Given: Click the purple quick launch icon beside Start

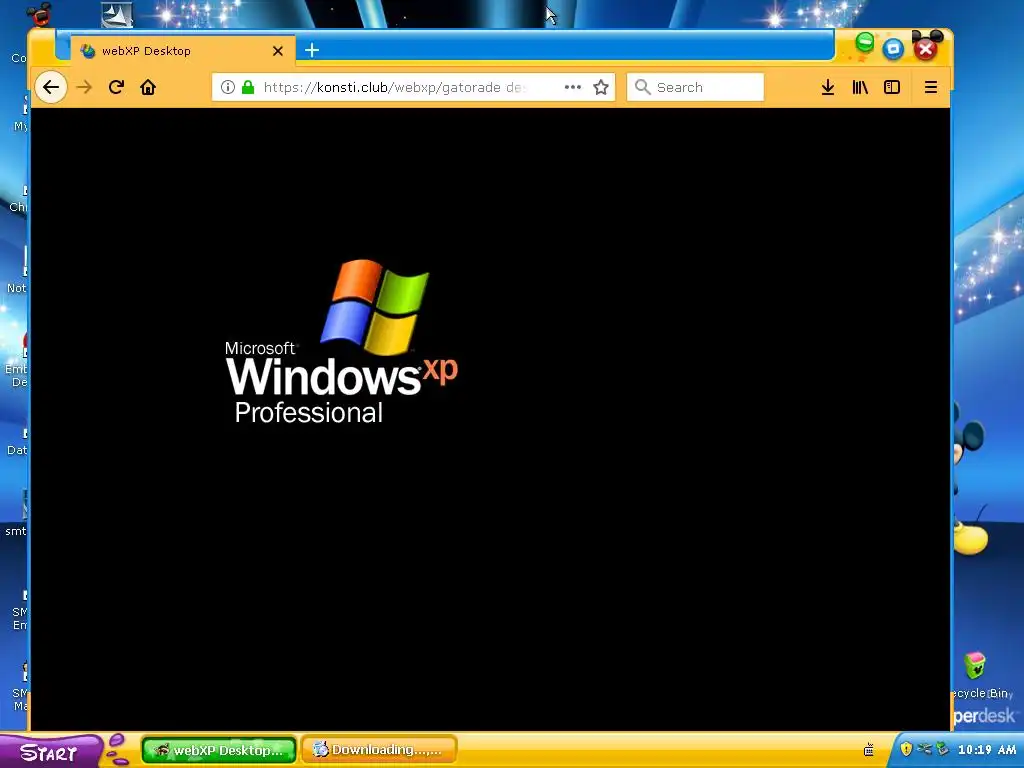Looking at the screenshot, I should [118, 750].
